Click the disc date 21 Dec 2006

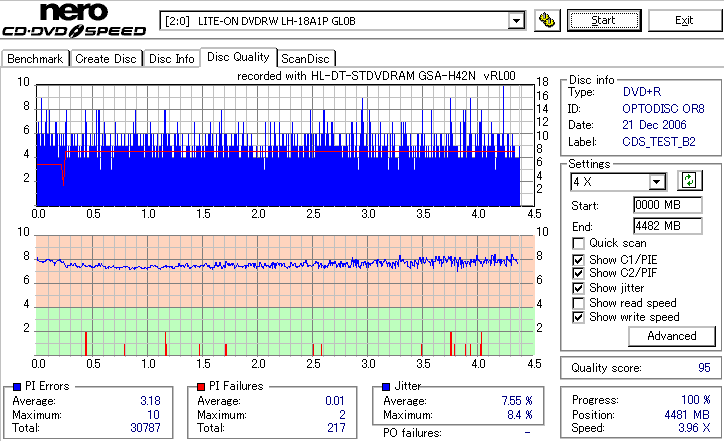[654, 125]
